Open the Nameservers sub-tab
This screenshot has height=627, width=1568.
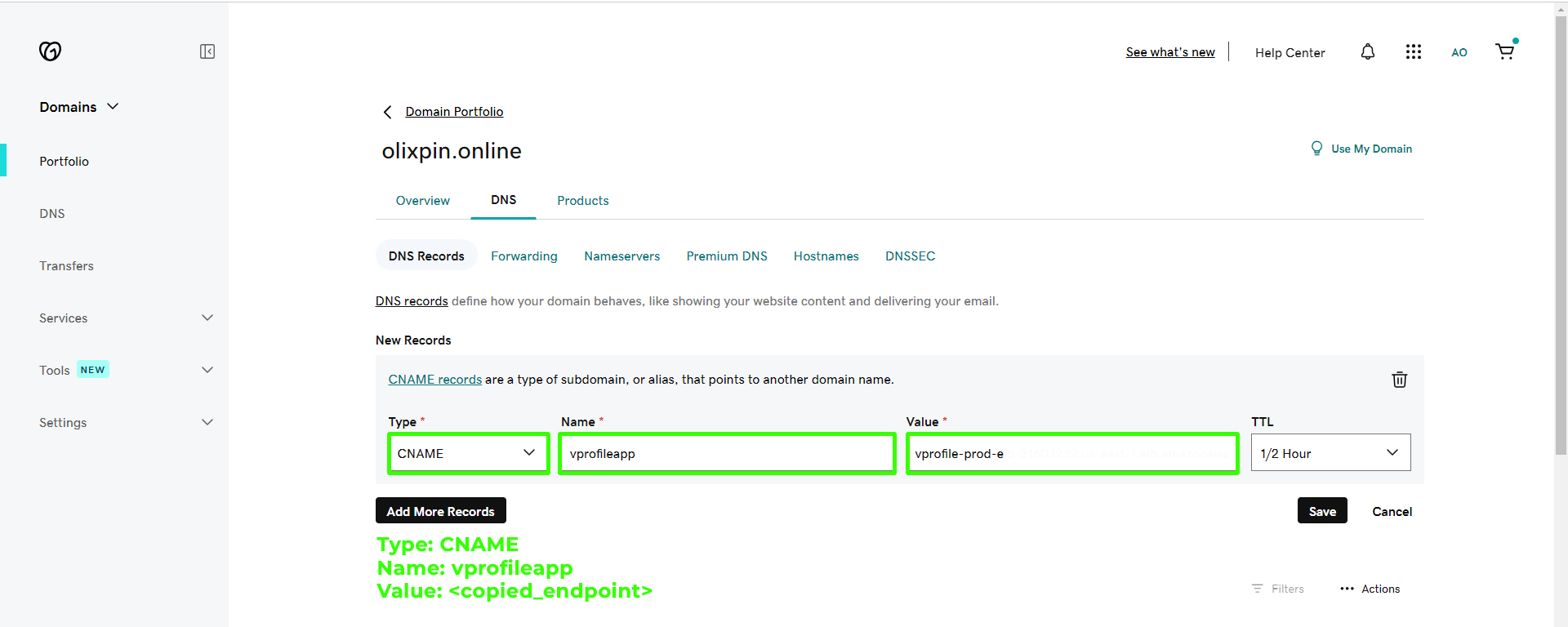point(621,256)
